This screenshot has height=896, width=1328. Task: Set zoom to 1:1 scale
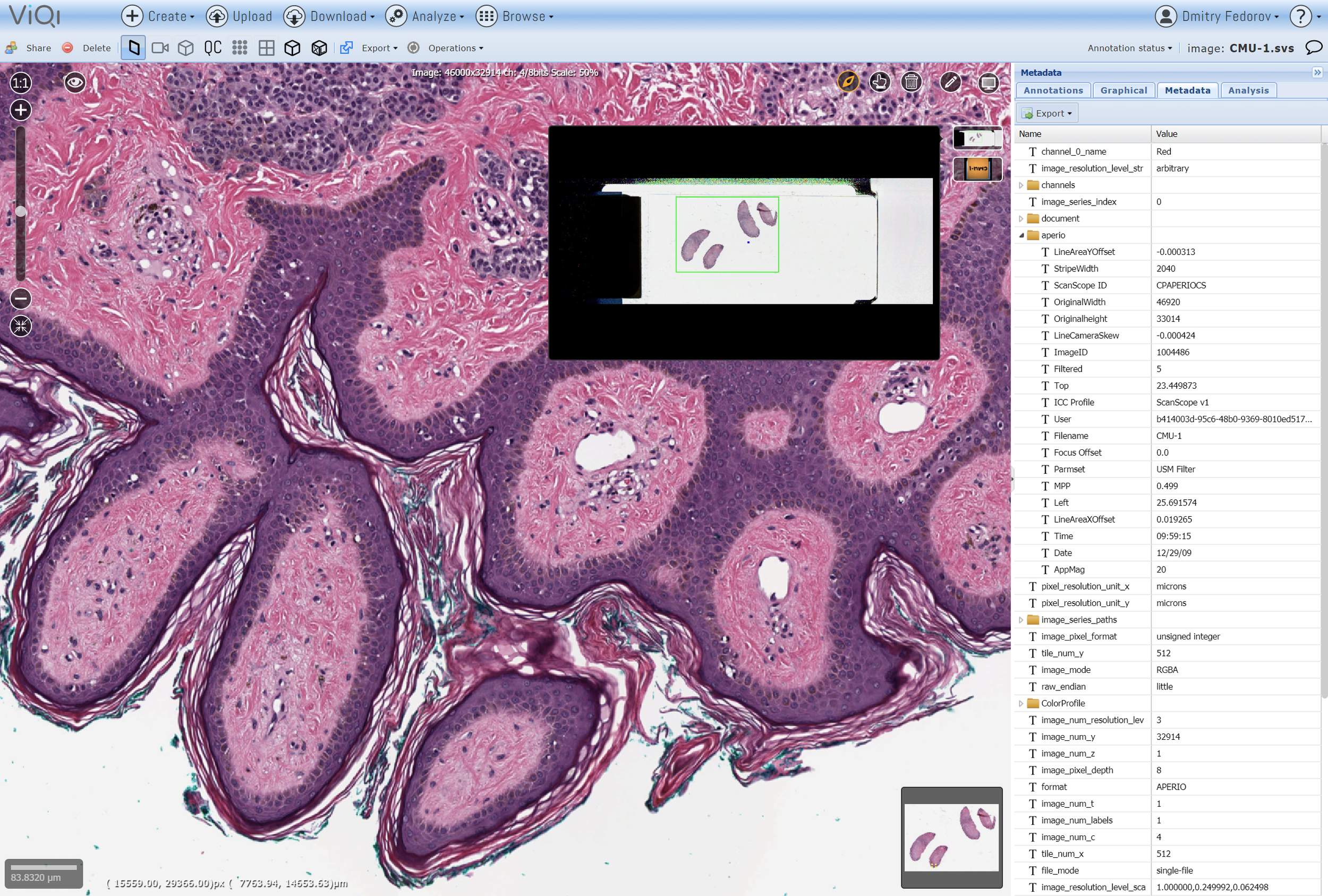tap(21, 83)
